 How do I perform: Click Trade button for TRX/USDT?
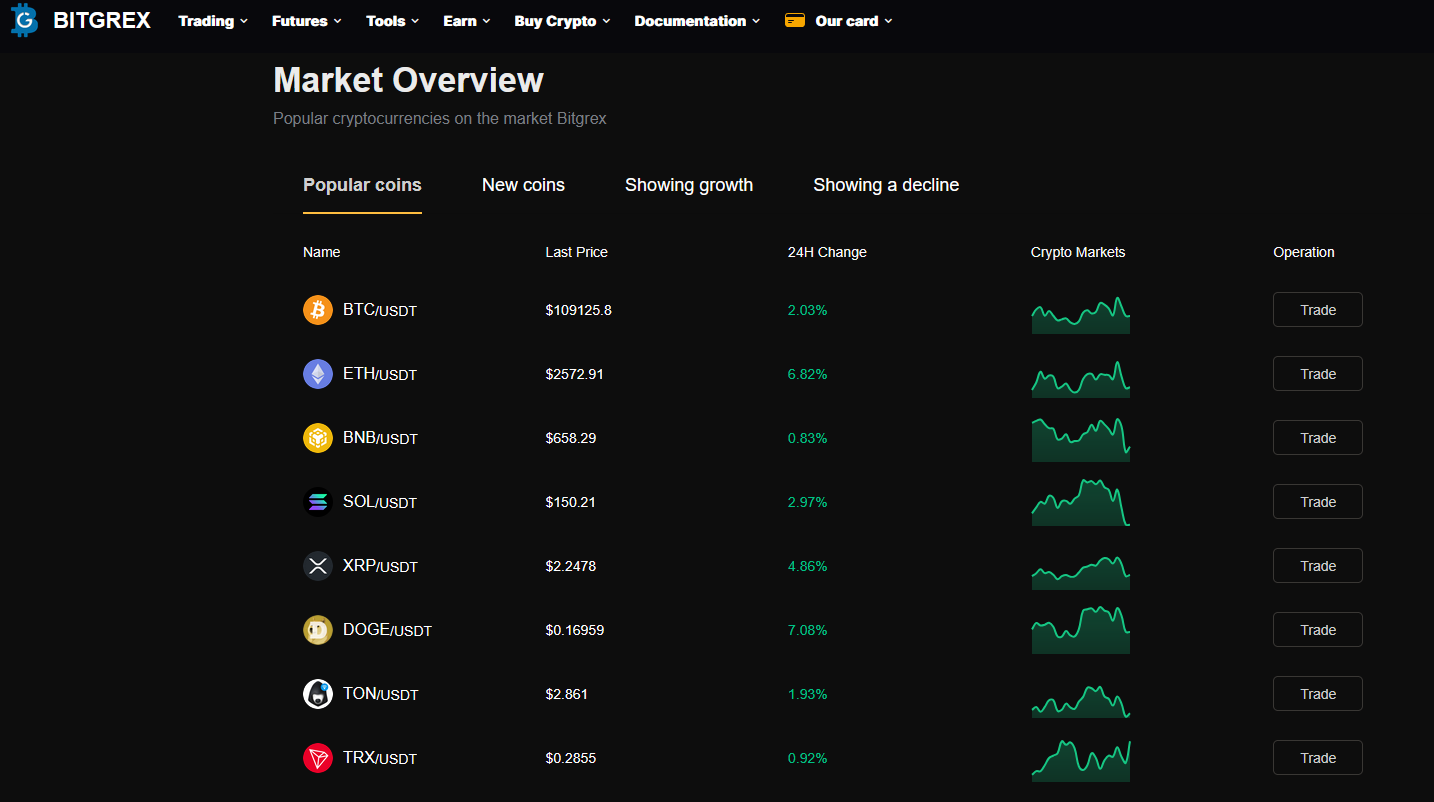pos(1318,758)
